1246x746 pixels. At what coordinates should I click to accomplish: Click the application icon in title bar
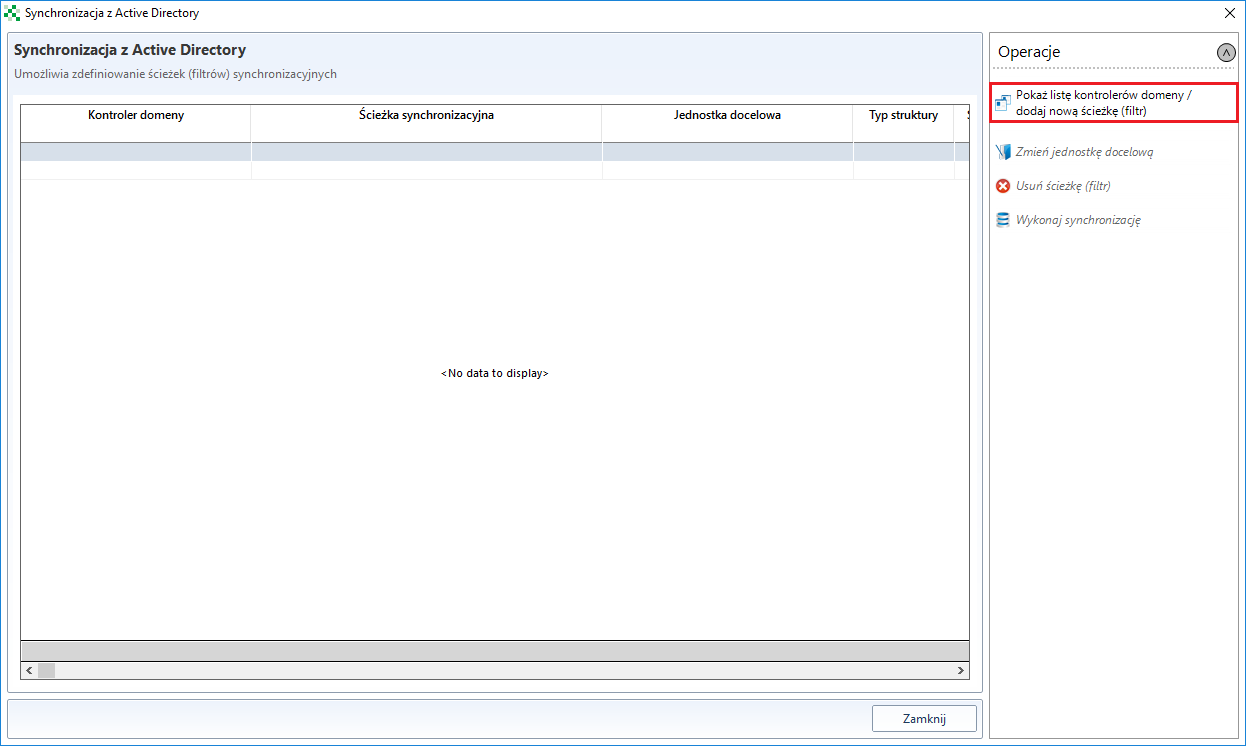tap(12, 13)
